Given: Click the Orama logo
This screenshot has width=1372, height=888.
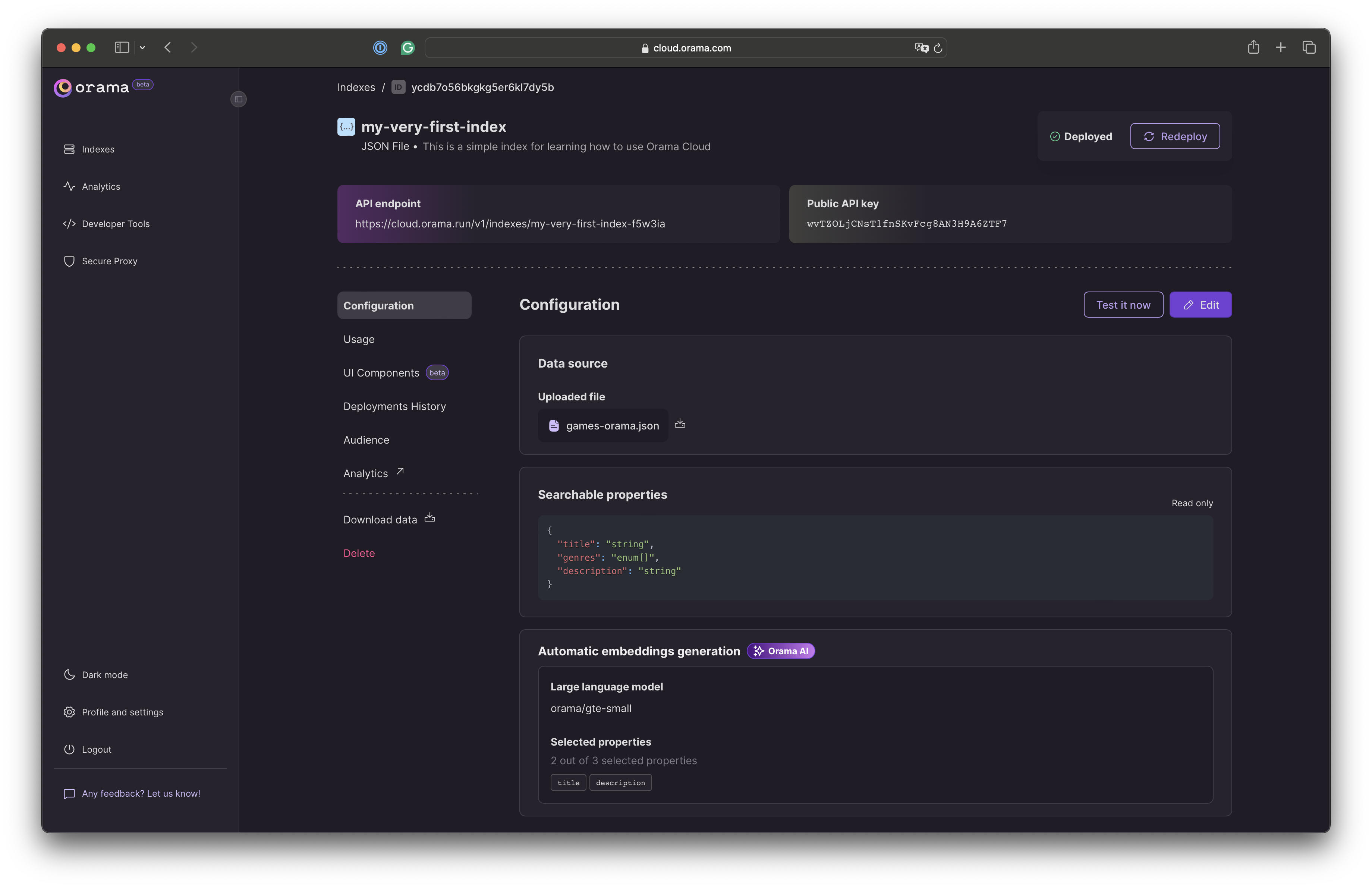Looking at the screenshot, I should 91,88.
